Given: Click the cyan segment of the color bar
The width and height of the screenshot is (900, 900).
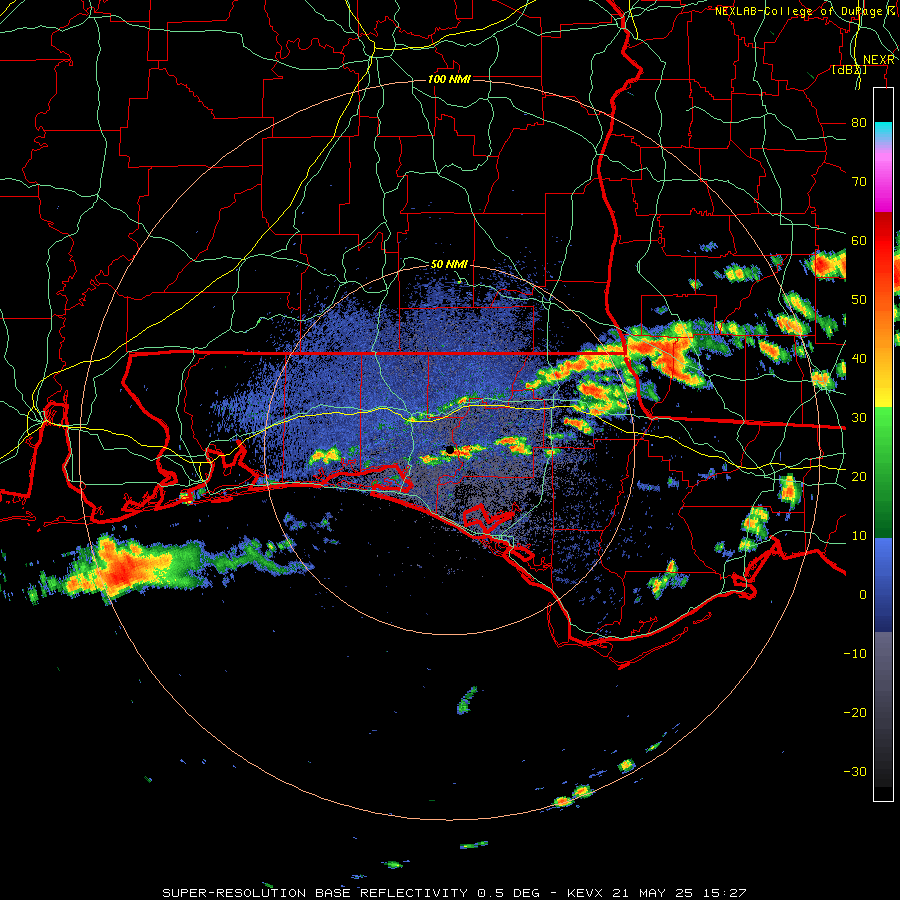Looking at the screenshot, I should pos(883,131).
